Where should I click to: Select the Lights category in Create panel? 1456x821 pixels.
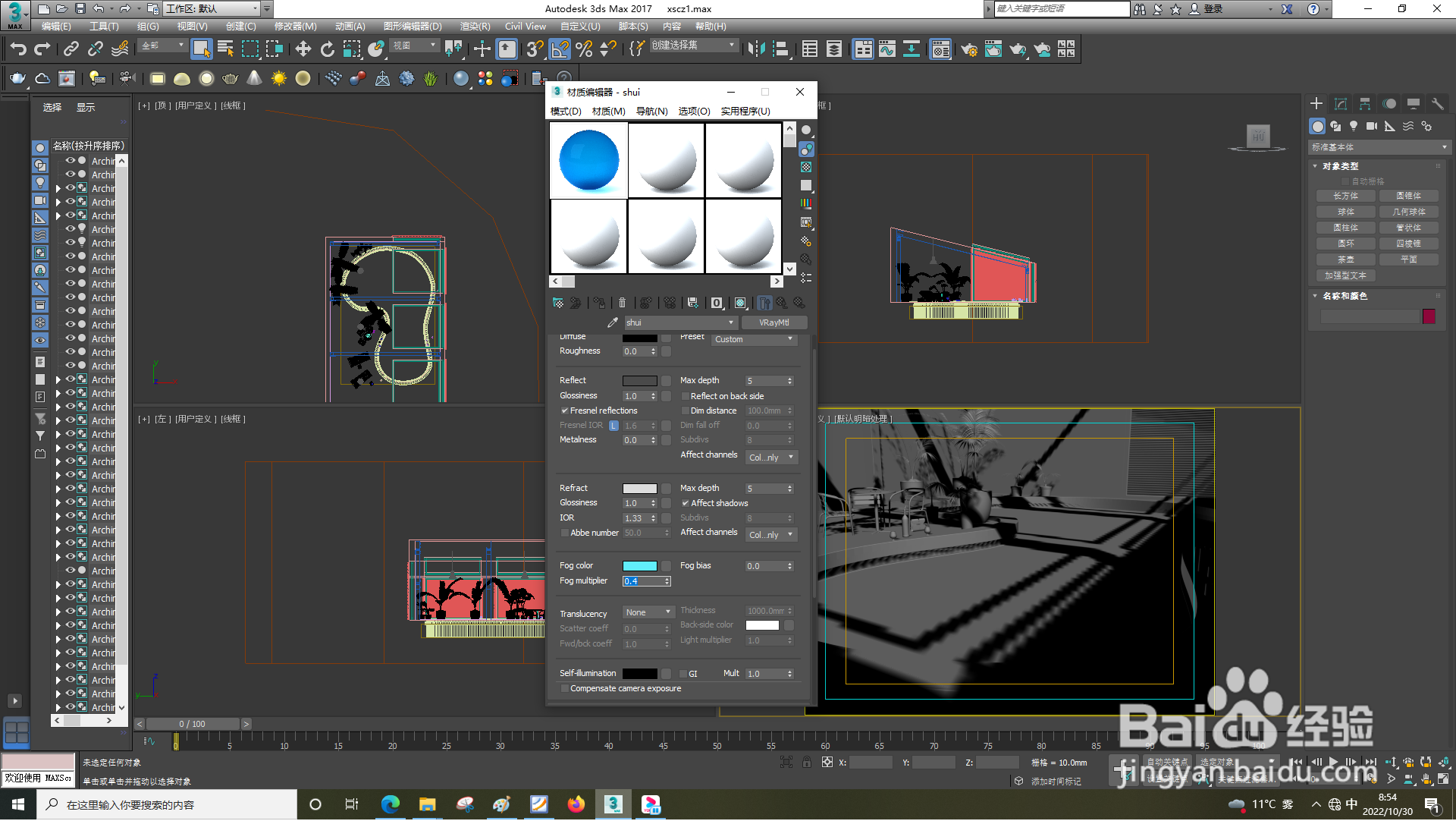coord(1354,126)
